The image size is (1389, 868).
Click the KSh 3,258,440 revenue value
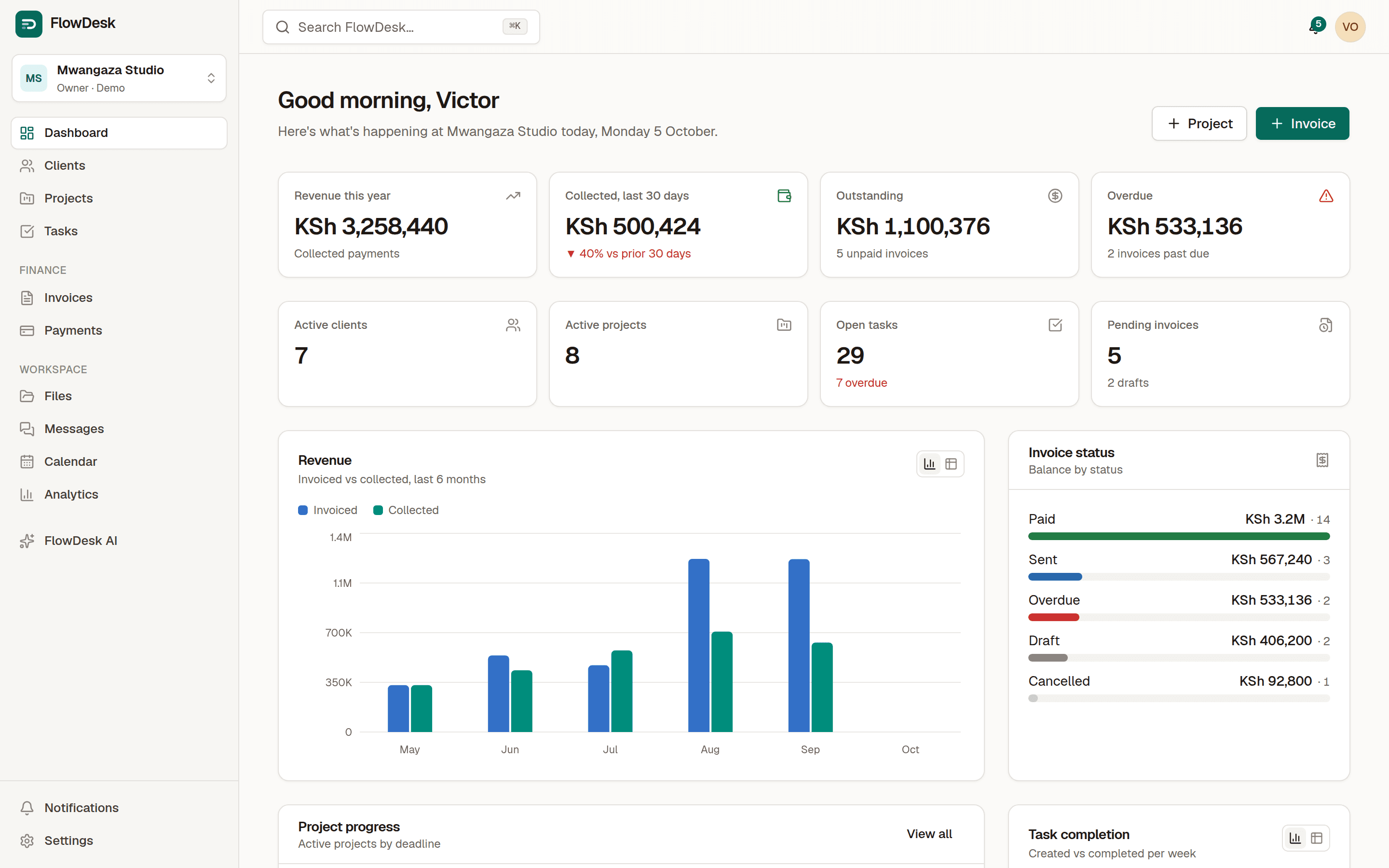[371, 226]
